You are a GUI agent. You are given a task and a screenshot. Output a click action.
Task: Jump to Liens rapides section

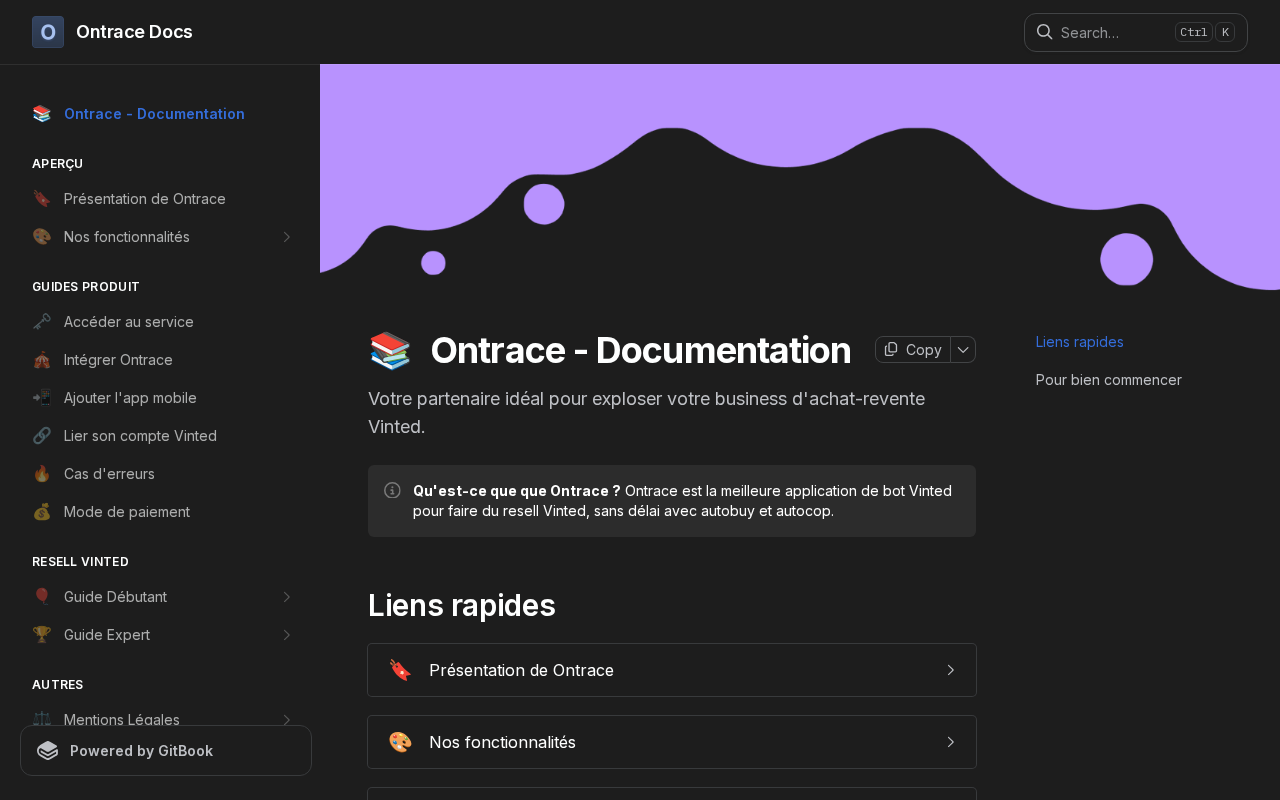click(1080, 342)
